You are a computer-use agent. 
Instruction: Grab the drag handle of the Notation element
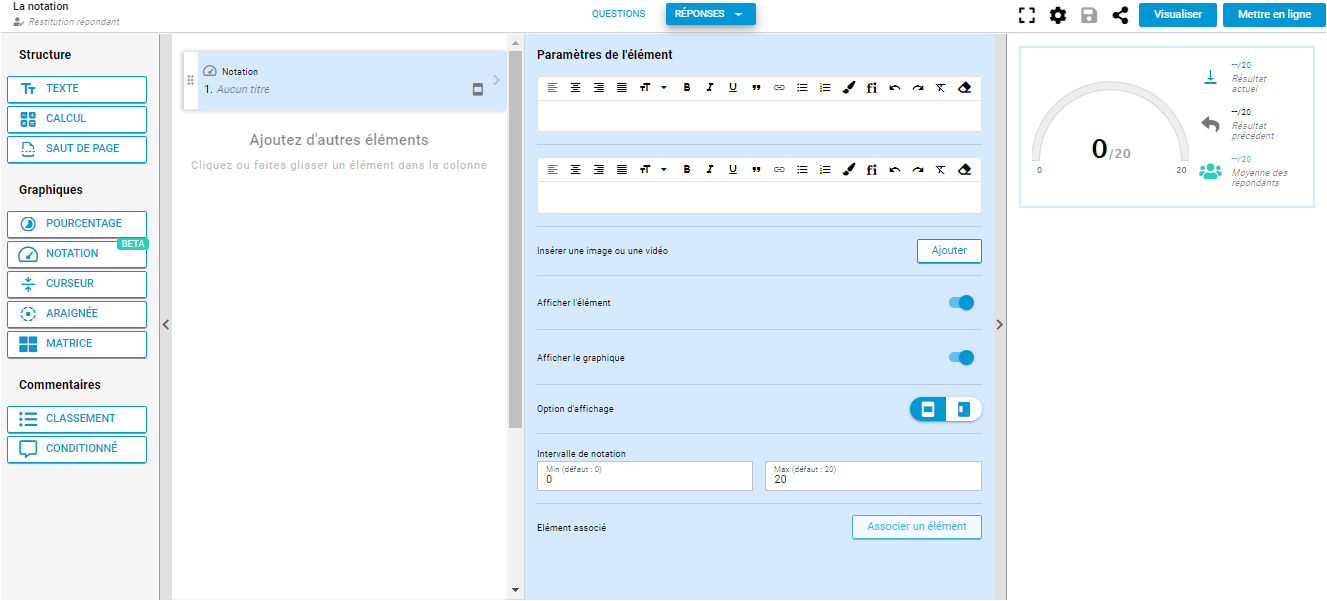(x=191, y=80)
